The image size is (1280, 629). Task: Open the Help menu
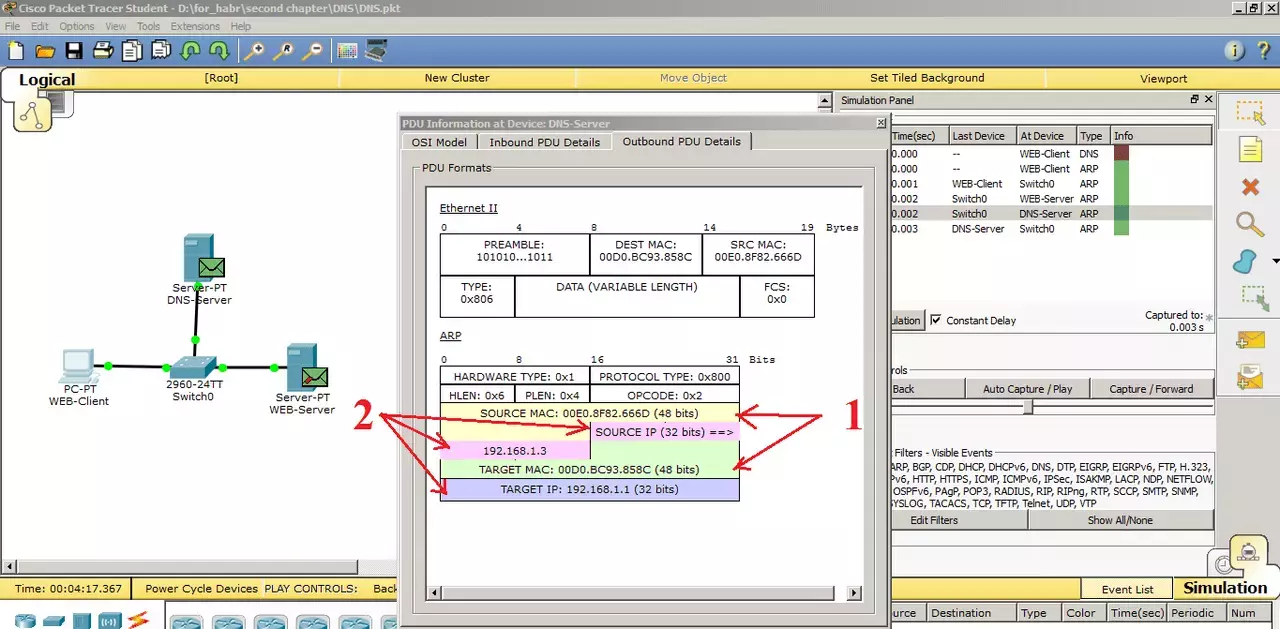coord(241,26)
